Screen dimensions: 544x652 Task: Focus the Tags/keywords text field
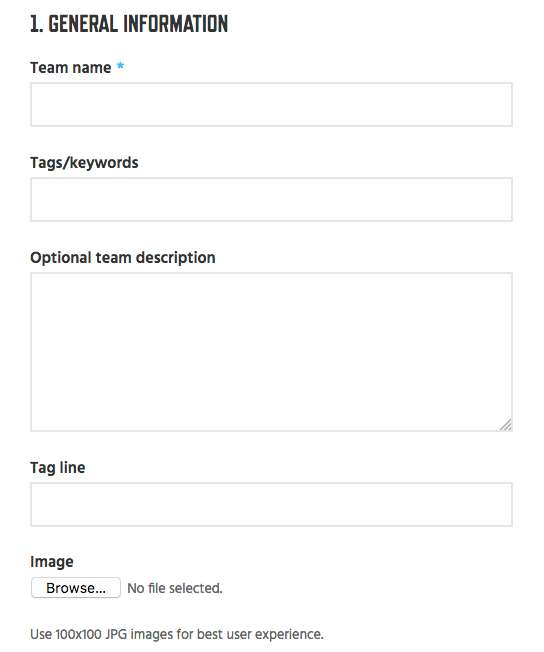point(271,200)
